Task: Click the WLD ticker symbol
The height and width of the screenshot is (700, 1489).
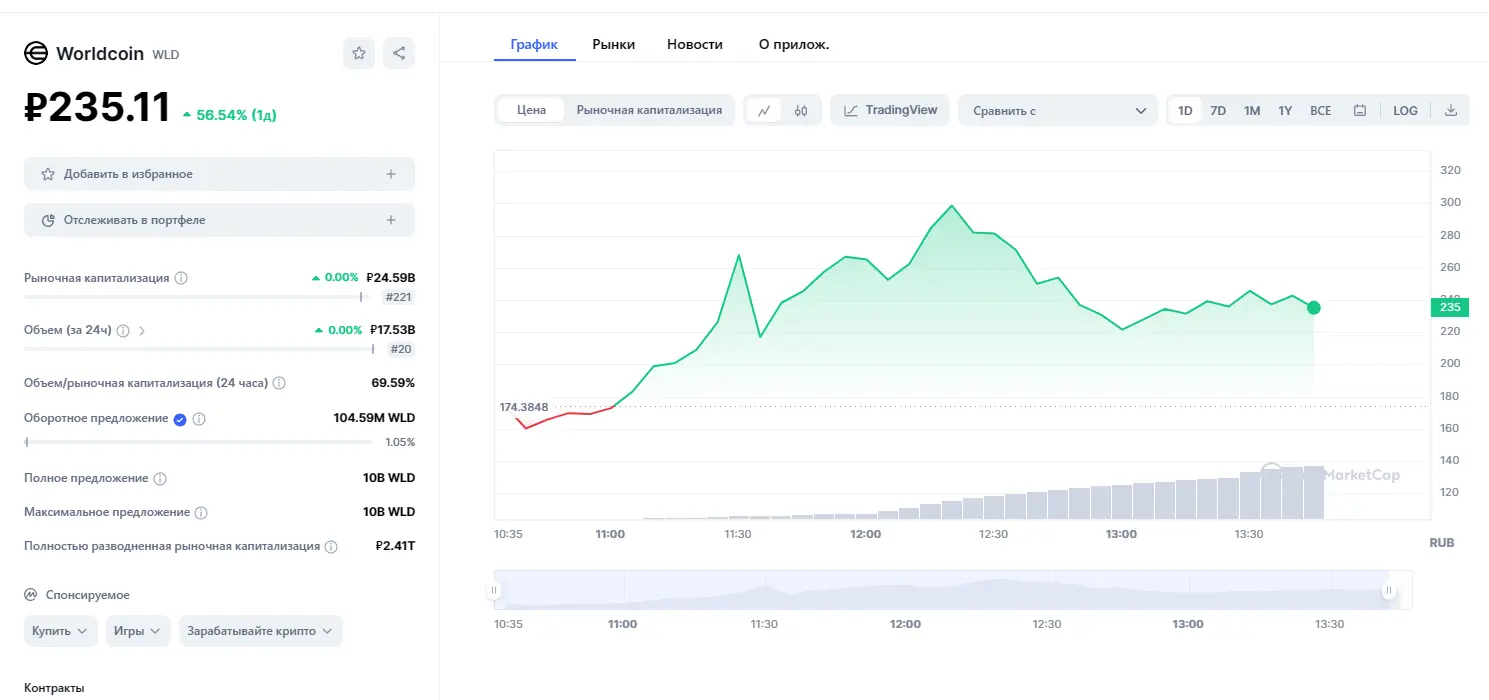Action: [x=165, y=55]
